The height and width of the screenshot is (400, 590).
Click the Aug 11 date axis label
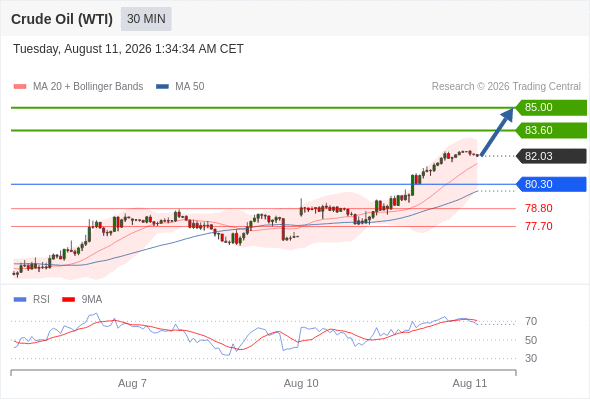pyautogui.click(x=470, y=383)
